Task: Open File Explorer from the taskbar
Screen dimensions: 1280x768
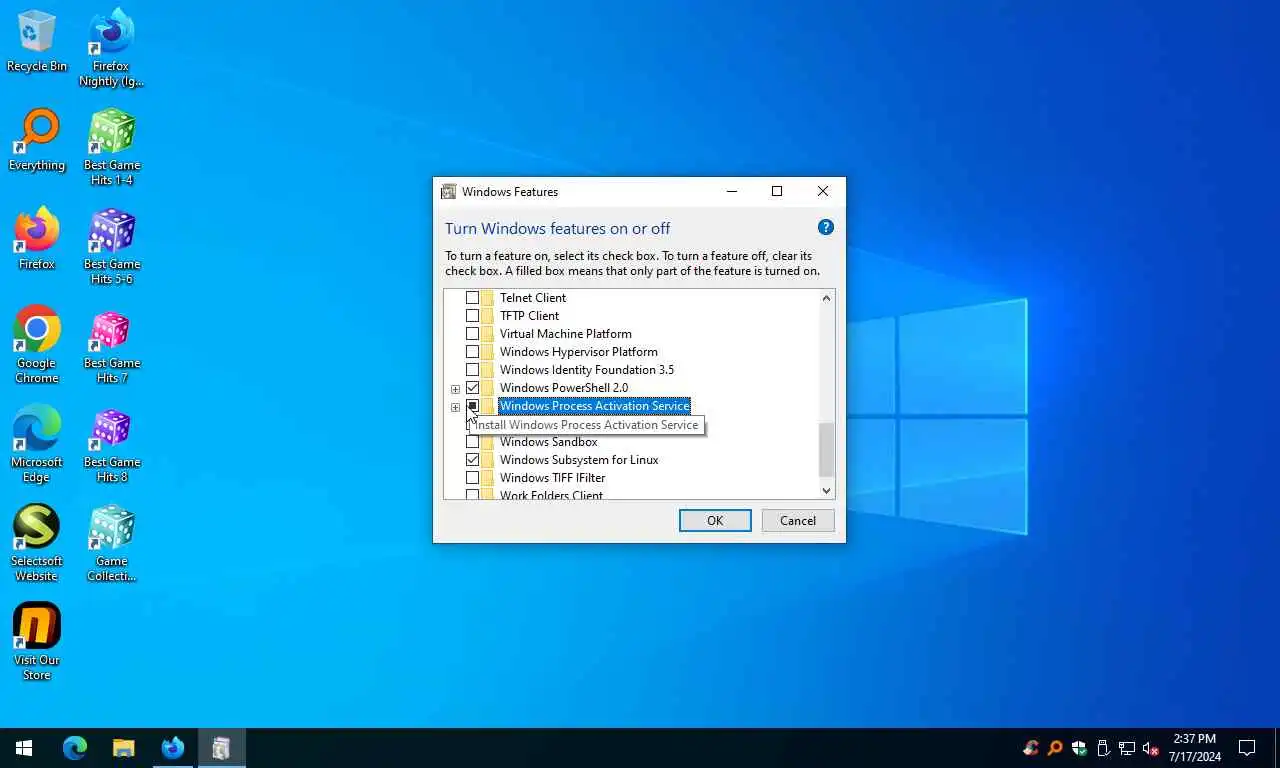Action: coord(124,748)
